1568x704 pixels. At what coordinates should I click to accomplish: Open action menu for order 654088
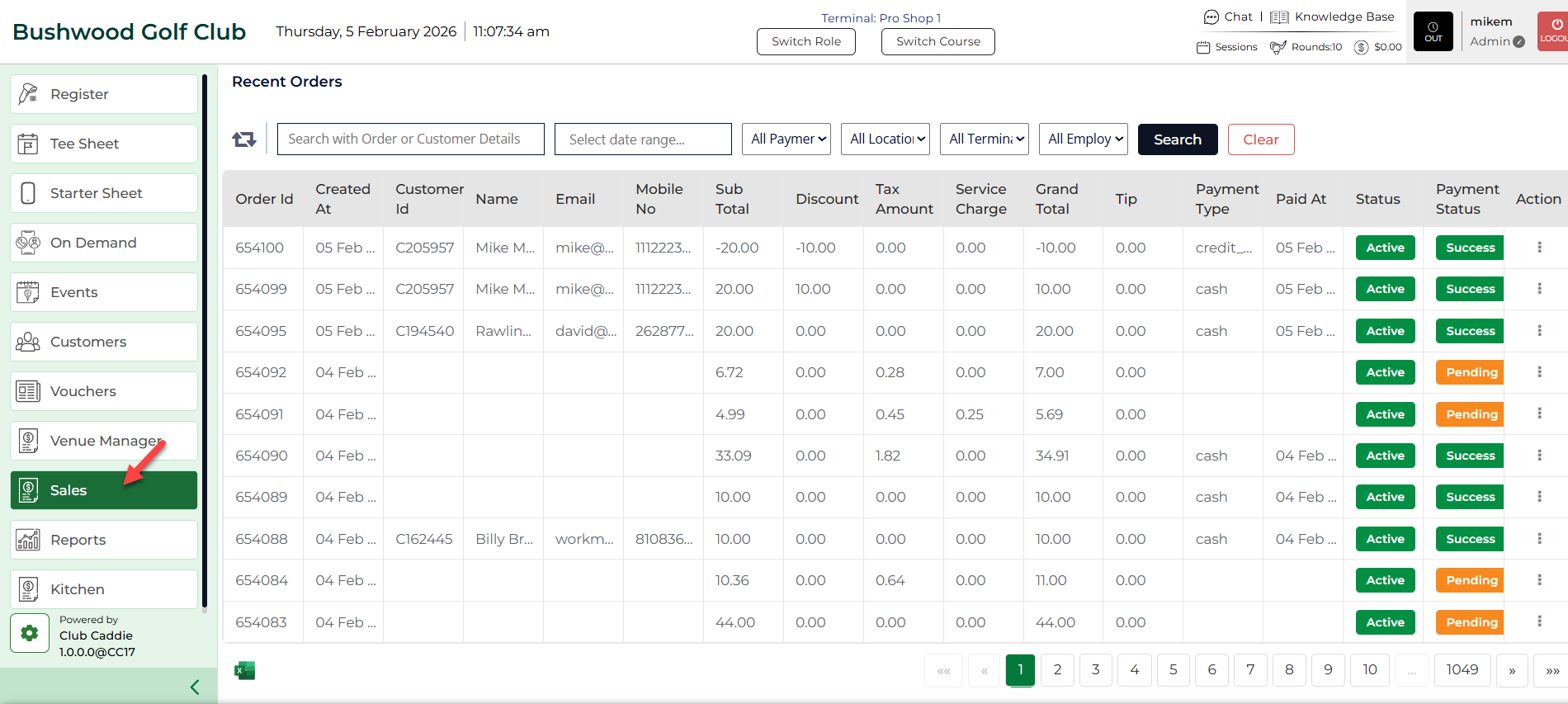click(1539, 539)
